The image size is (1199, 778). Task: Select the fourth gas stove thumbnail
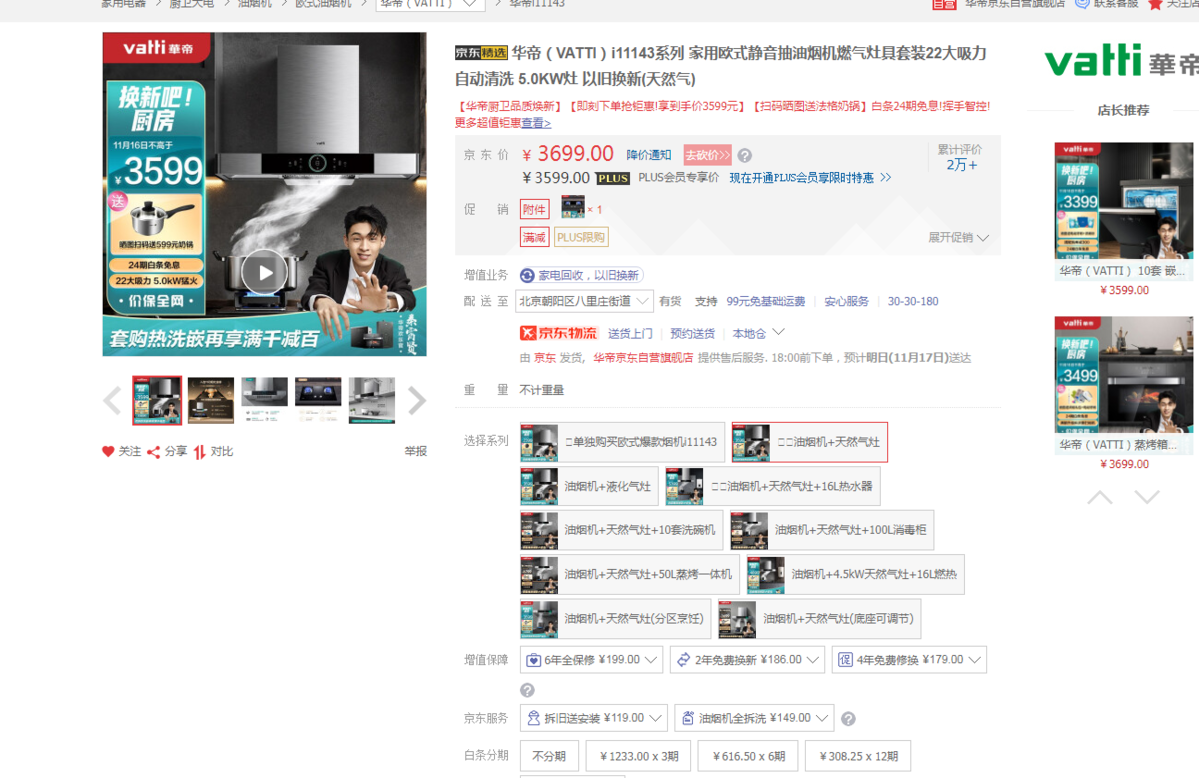[318, 400]
